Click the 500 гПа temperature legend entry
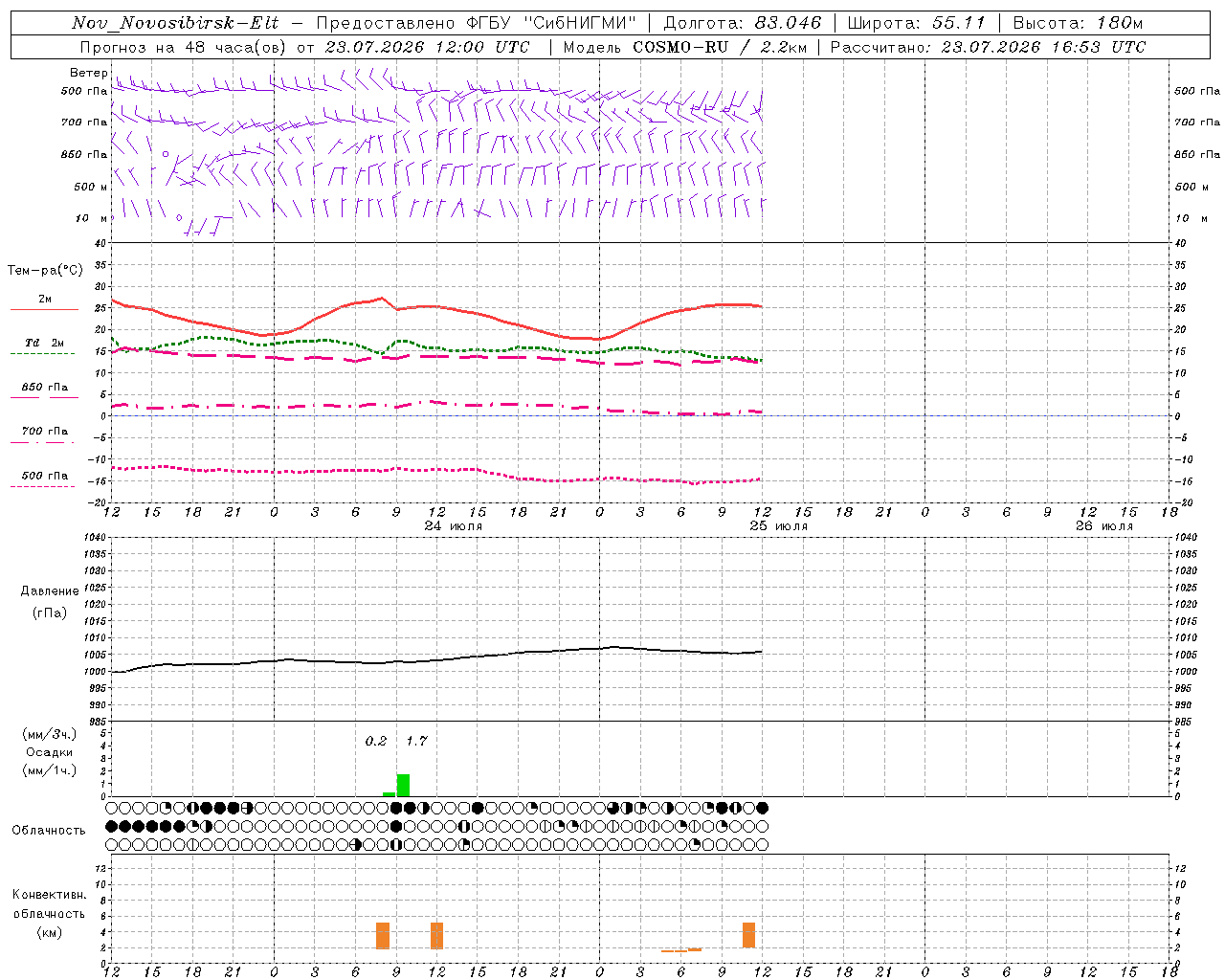 45,476
